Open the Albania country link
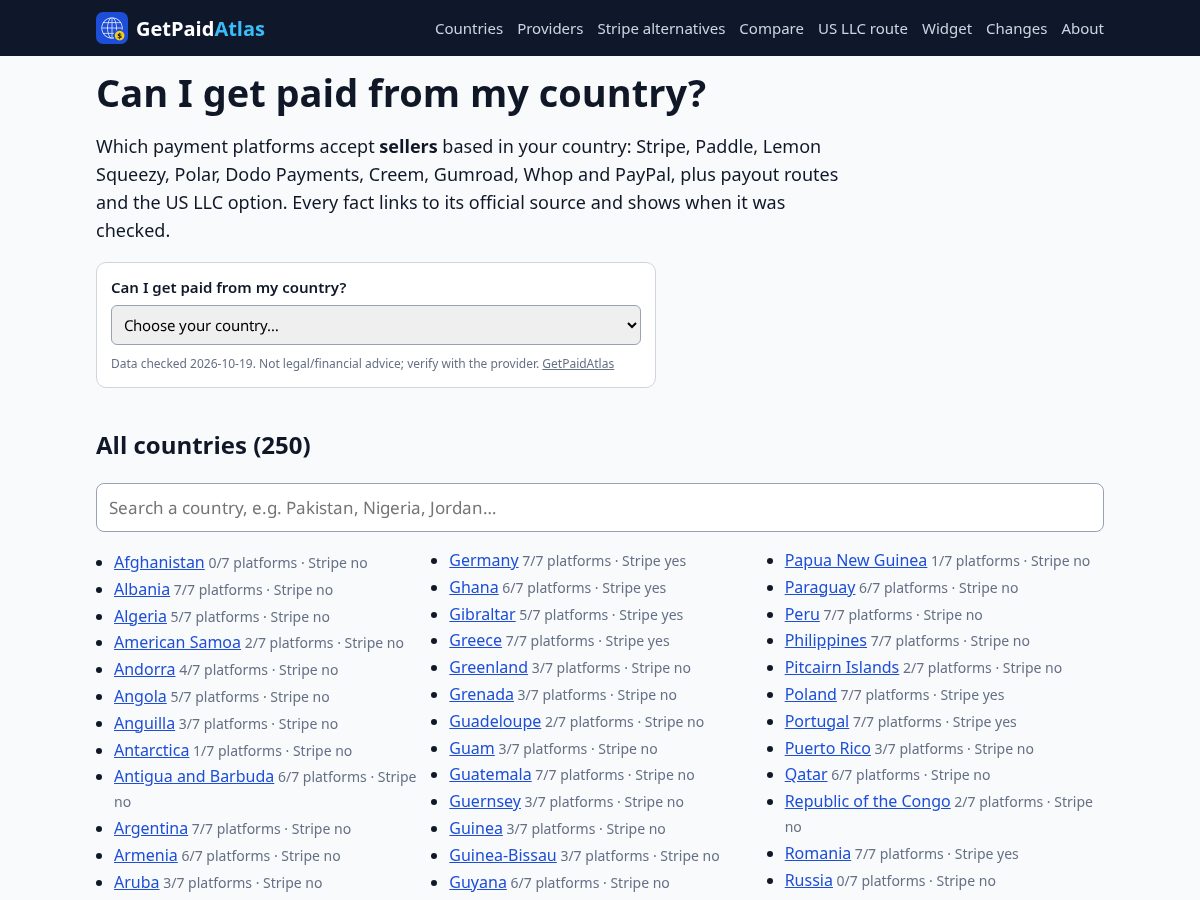Screen dimensions: 1200x900 point(142,589)
